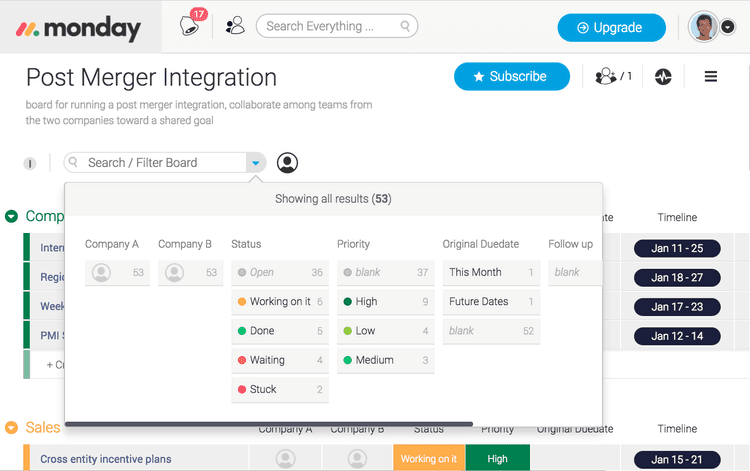
Task: Focus the Search / Filter Board field
Action: (155, 163)
